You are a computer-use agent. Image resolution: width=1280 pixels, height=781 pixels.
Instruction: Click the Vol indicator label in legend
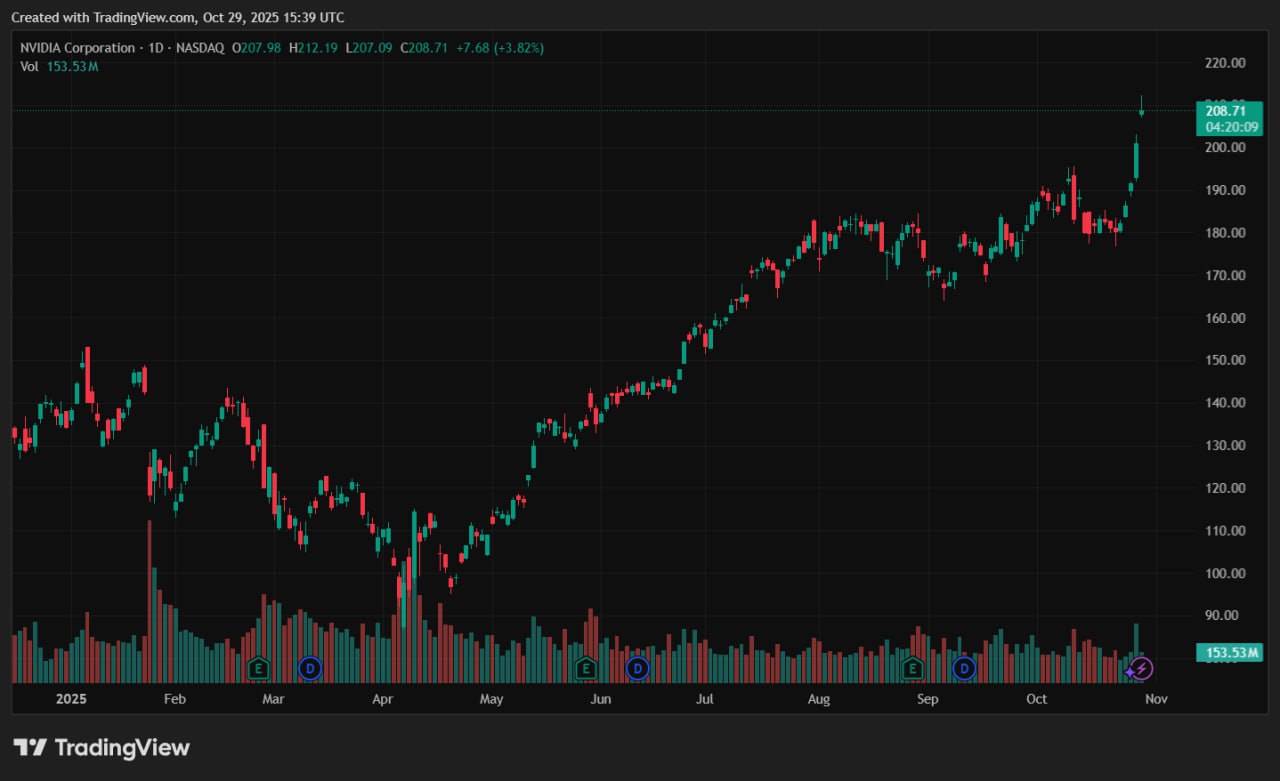[x=29, y=66]
